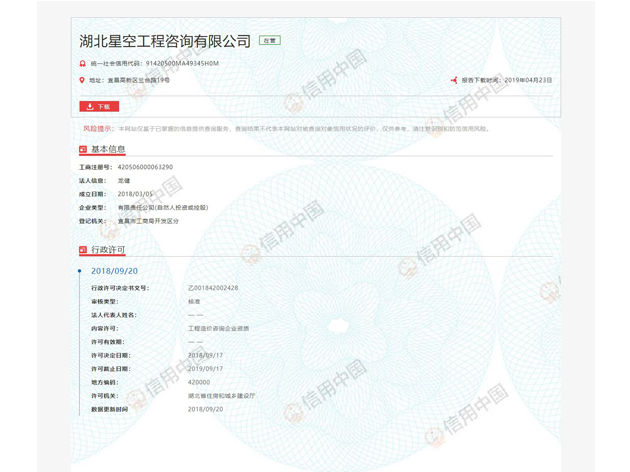Click the permit content 工程造价咨询企业资质
Screen dimensions: 630x472
(216, 328)
